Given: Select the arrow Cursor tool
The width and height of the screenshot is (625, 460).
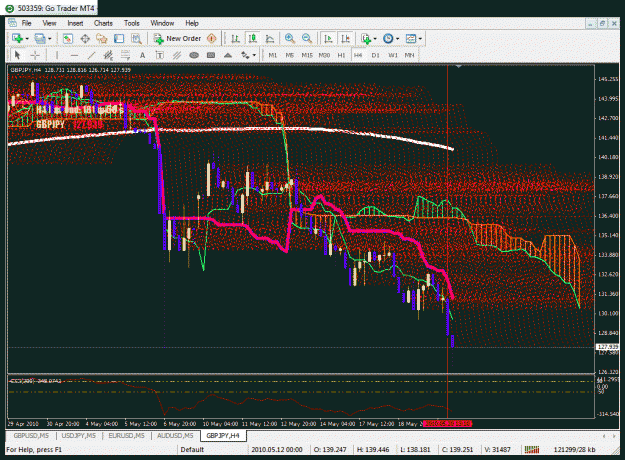Looking at the screenshot, I should (17, 55).
